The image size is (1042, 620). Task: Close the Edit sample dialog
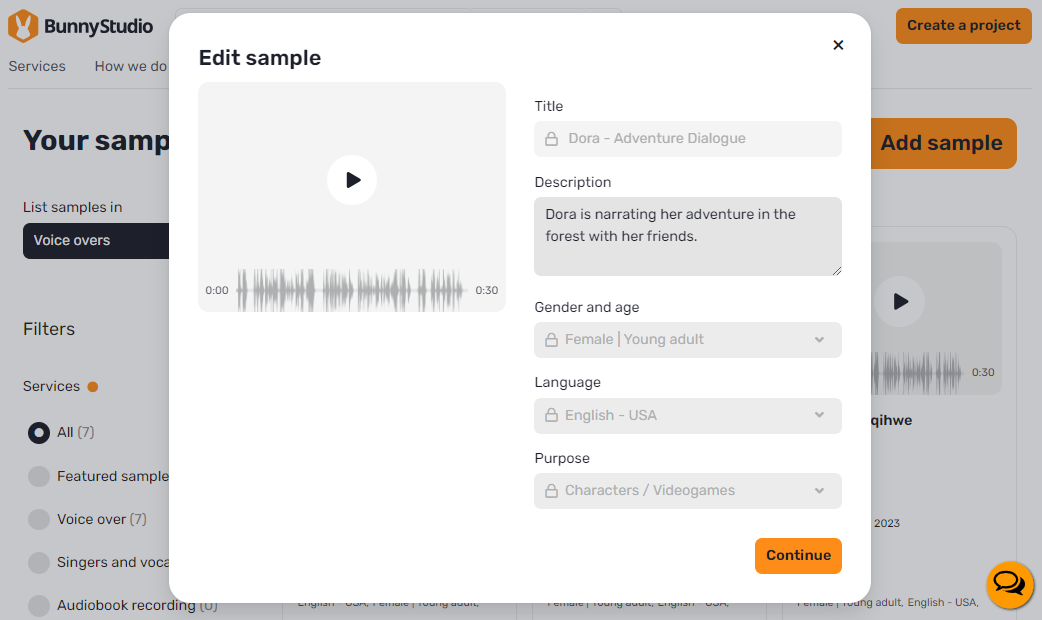[838, 45]
